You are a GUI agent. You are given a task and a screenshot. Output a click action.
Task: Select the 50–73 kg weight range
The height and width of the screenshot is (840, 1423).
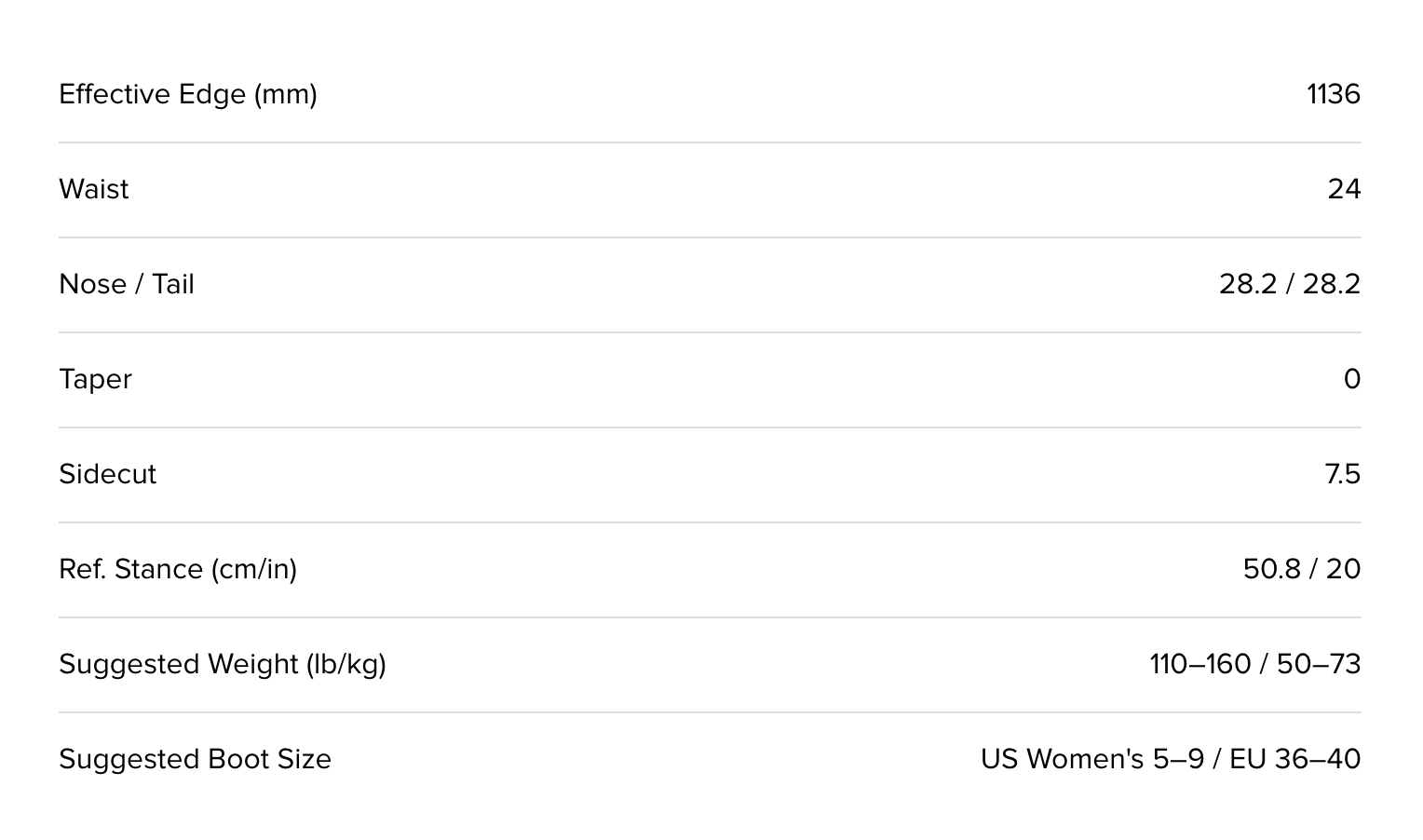[1319, 665]
